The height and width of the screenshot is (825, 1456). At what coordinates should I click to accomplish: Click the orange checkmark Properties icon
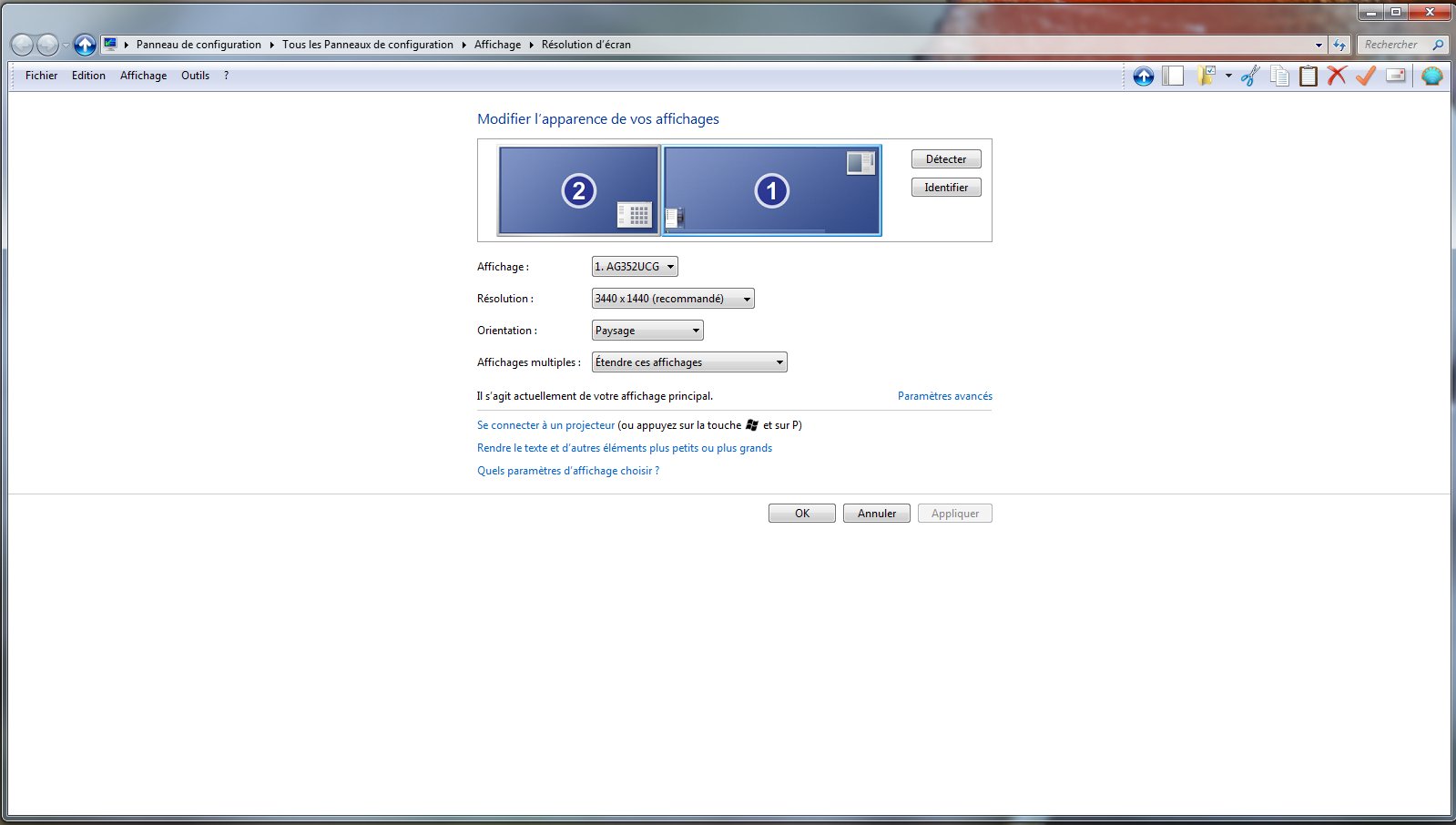1365,76
